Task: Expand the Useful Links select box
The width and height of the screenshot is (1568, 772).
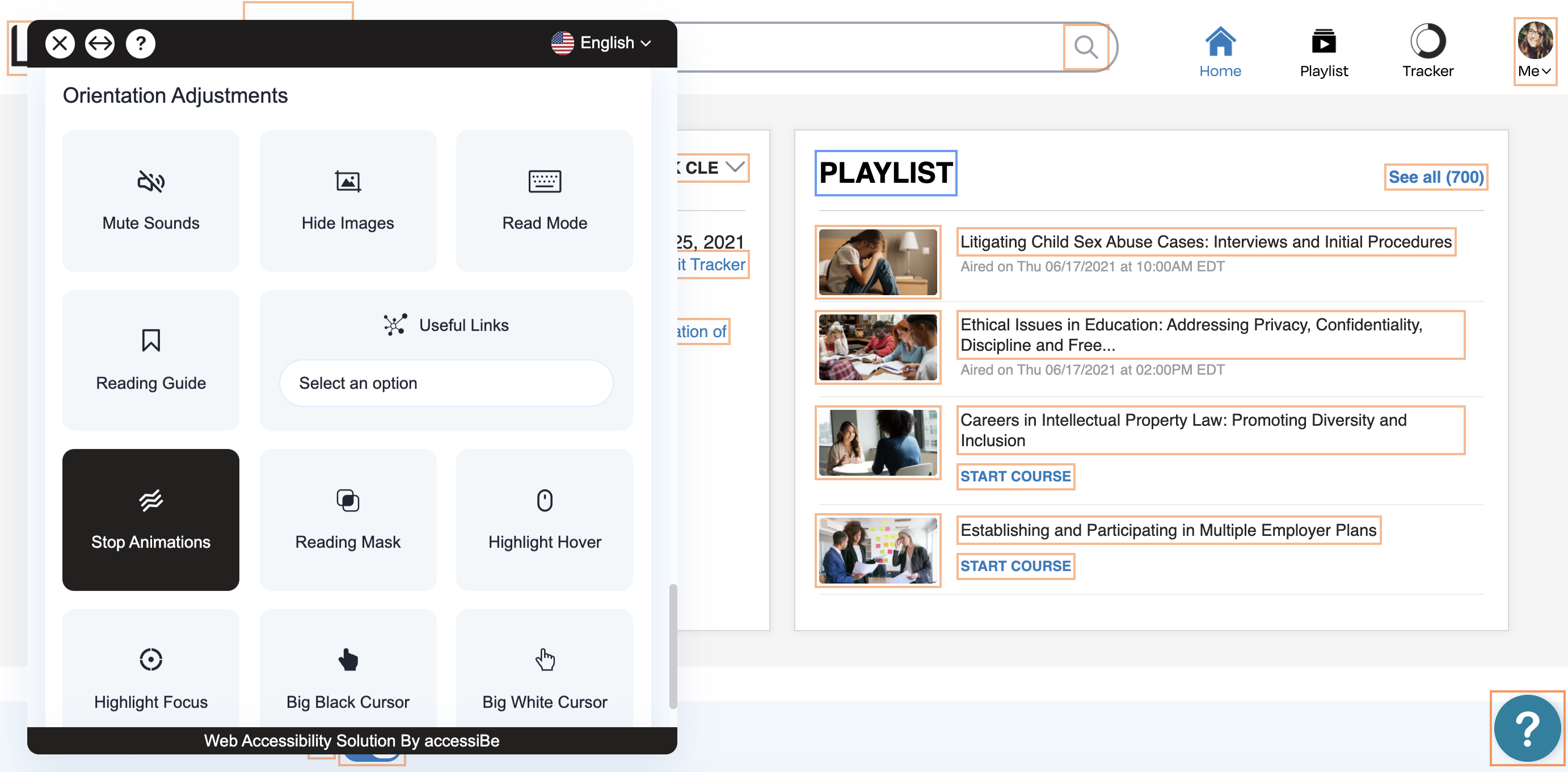Action: (x=445, y=383)
